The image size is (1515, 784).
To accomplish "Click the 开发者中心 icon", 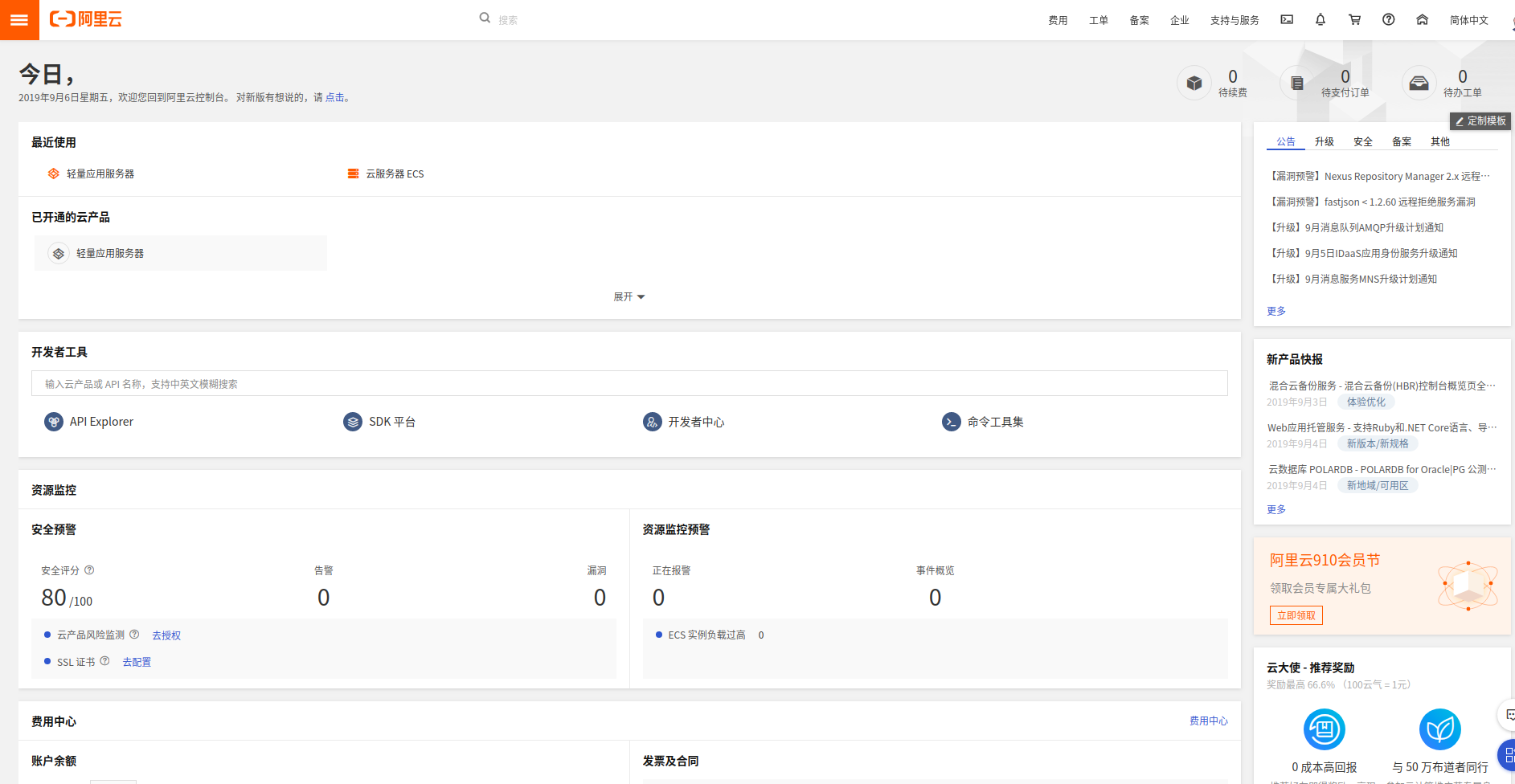I will [x=653, y=422].
